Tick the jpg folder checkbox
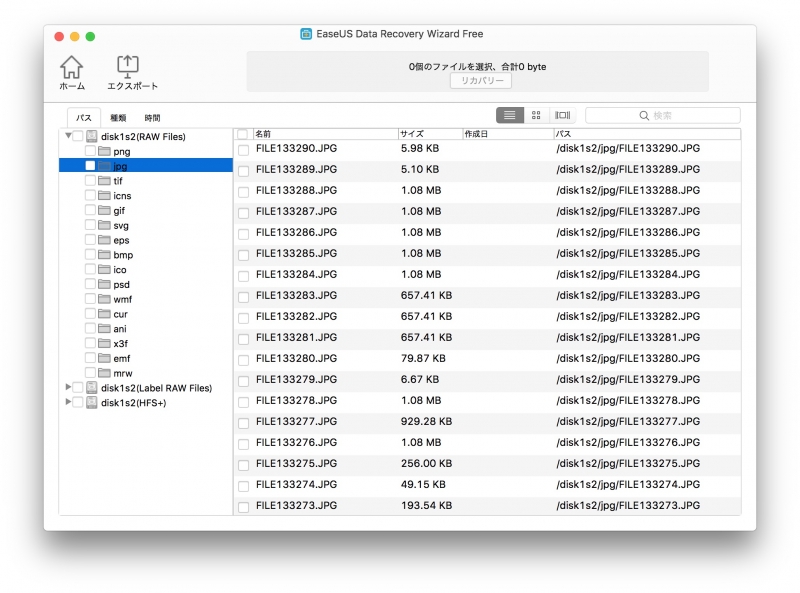This screenshot has height=593, width=800. point(90,166)
